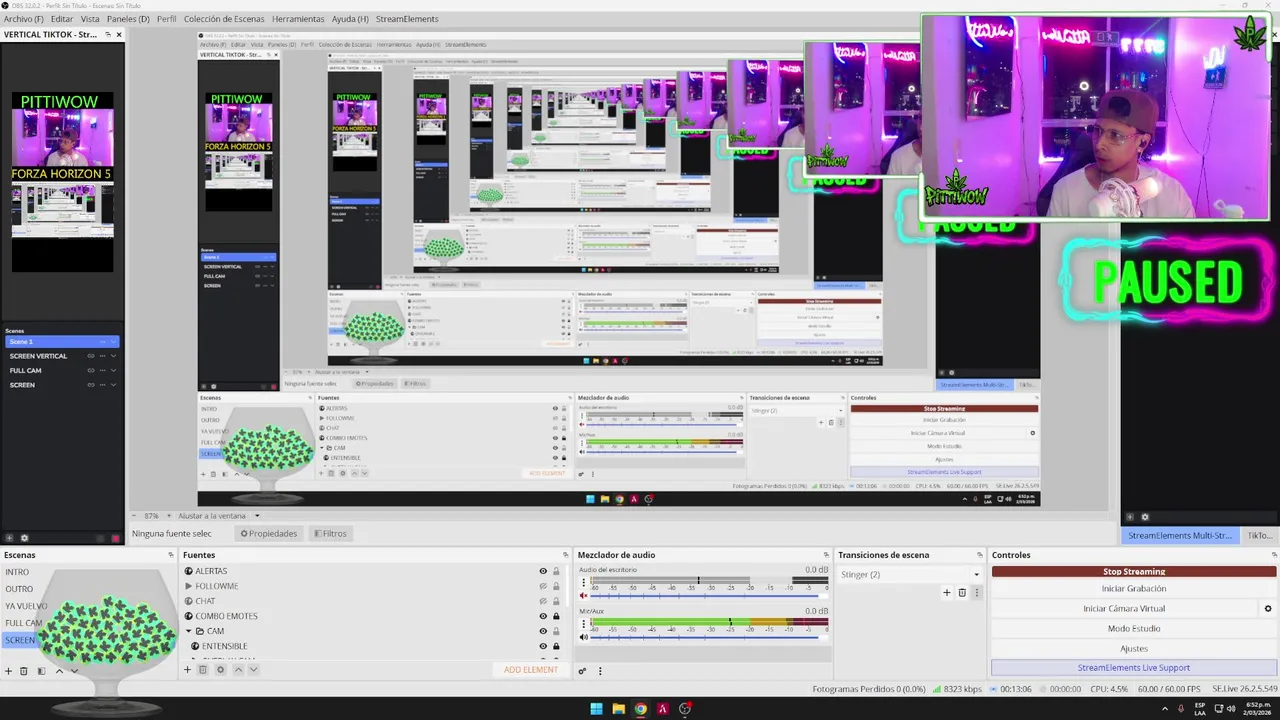Expand FULL CAM chevron in vertical dock
The height and width of the screenshot is (720, 1280).
coord(113,371)
